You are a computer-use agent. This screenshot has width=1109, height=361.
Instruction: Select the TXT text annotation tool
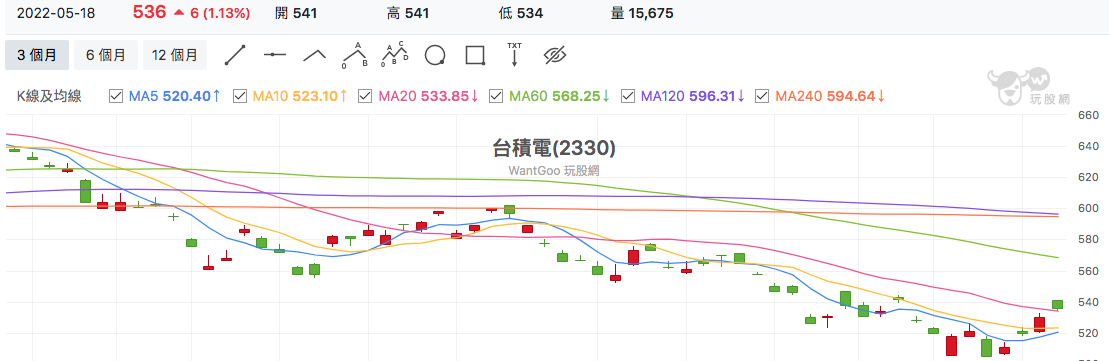(514, 55)
